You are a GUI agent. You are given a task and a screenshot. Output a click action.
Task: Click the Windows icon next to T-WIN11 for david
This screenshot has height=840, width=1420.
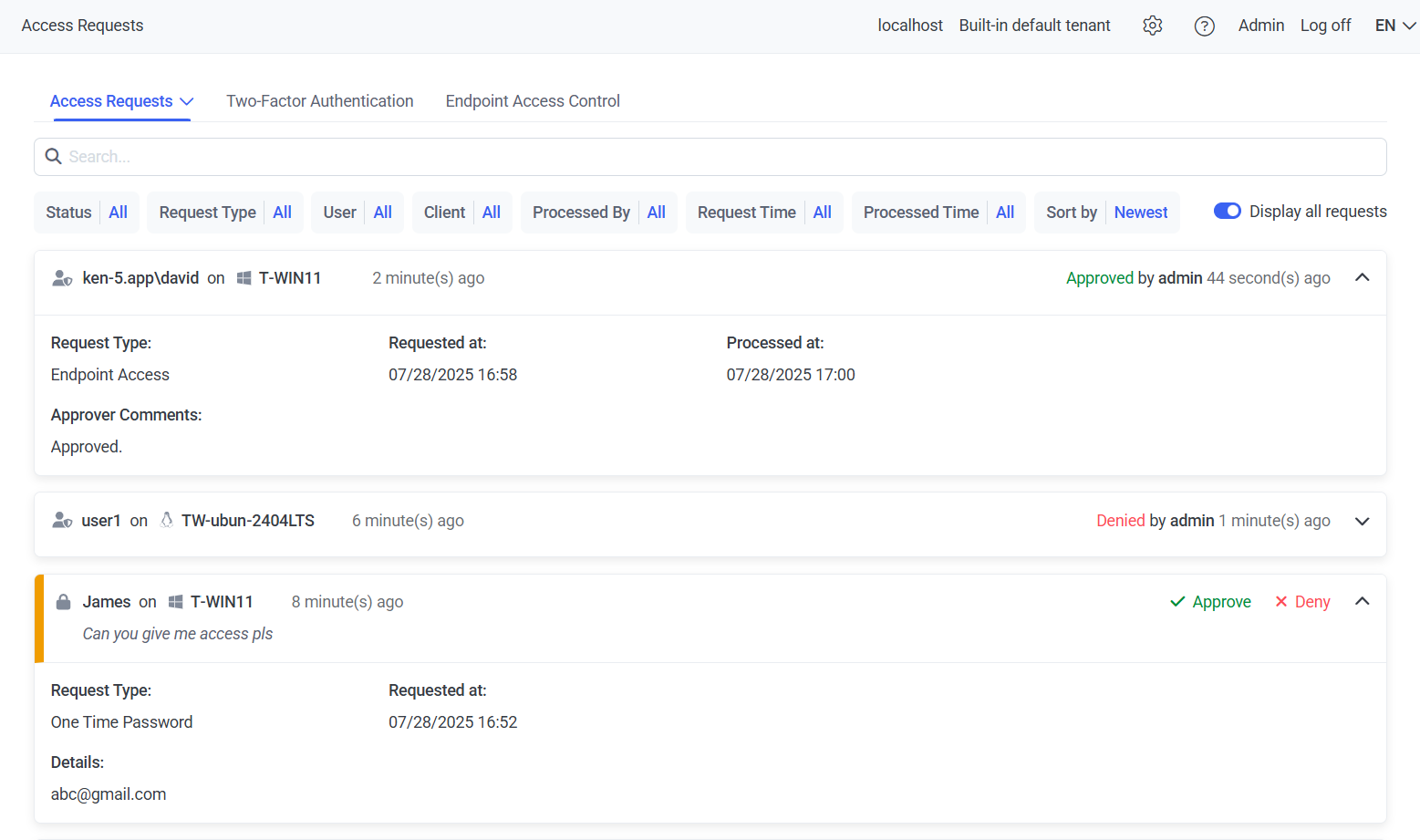pos(244,278)
